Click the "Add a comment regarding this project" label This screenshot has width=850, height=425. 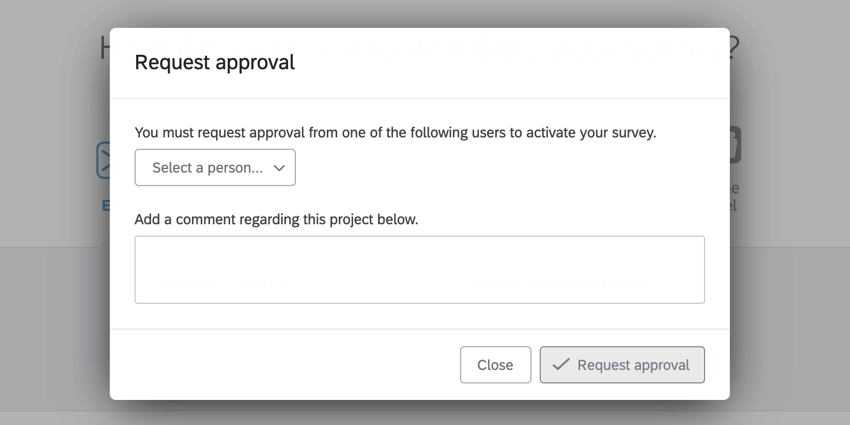[x=276, y=219]
